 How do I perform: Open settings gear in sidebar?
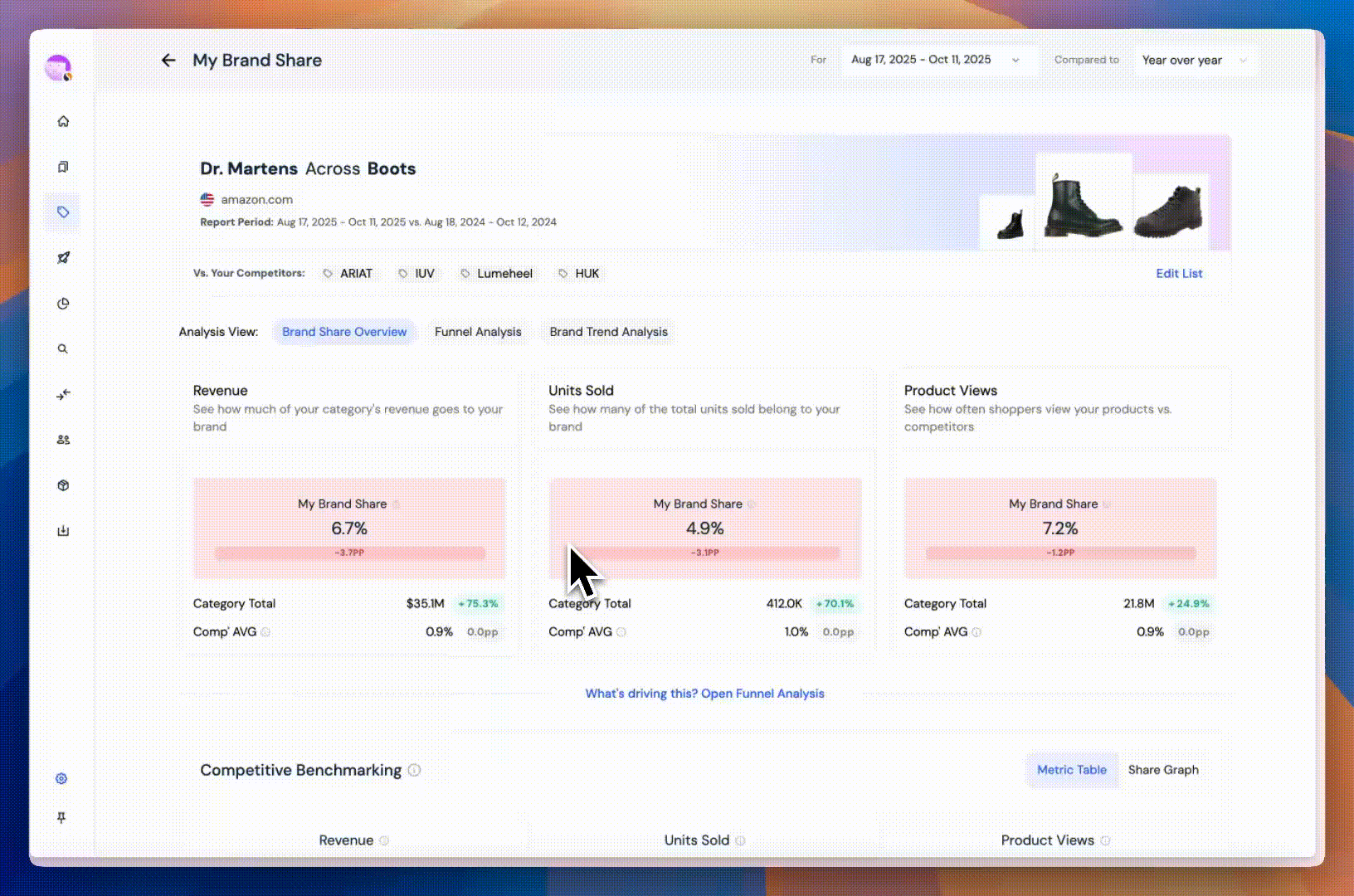click(x=61, y=778)
